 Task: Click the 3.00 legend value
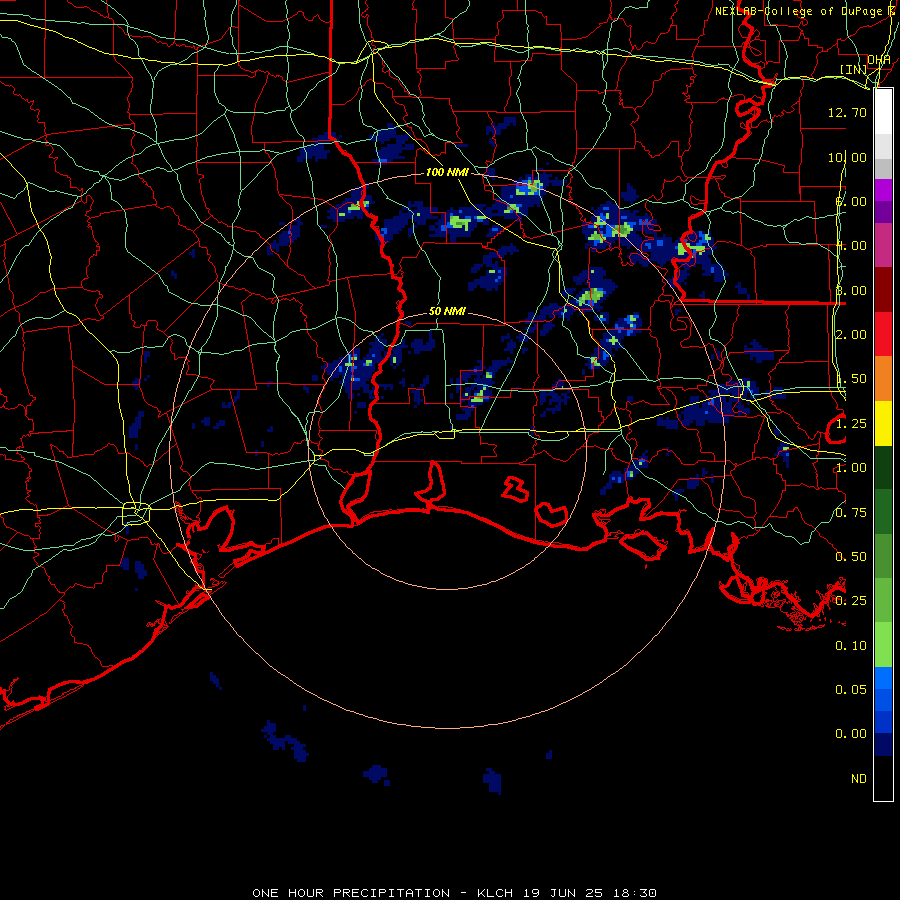tap(851, 290)
